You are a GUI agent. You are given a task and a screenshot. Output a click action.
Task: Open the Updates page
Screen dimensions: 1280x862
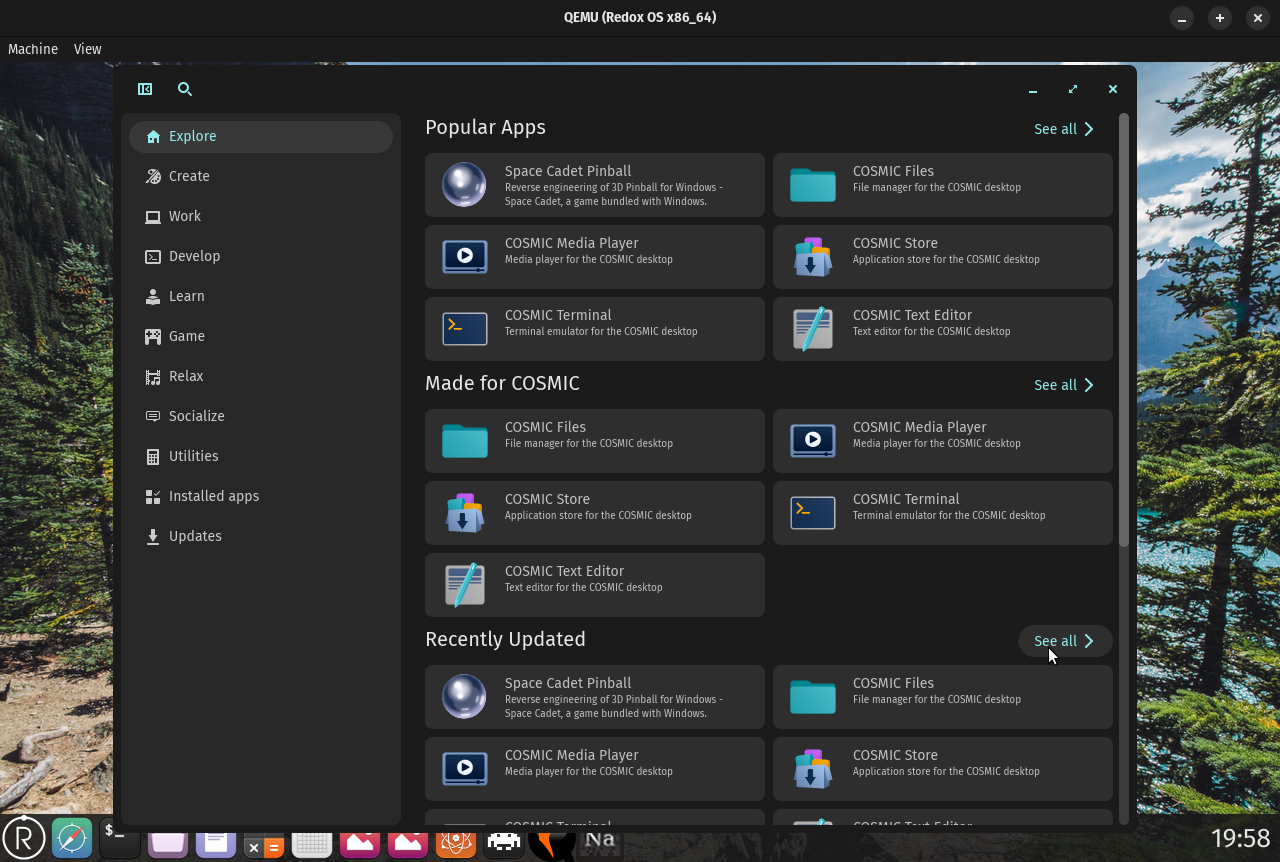[x=261, y=537]
